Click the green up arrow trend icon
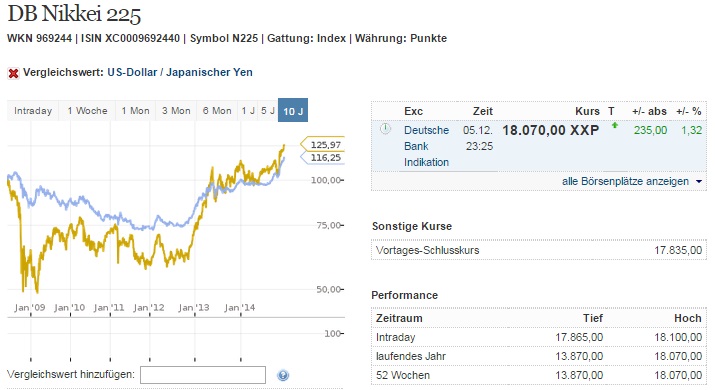This screenshot has width=715, height=390. pos(615,125)
